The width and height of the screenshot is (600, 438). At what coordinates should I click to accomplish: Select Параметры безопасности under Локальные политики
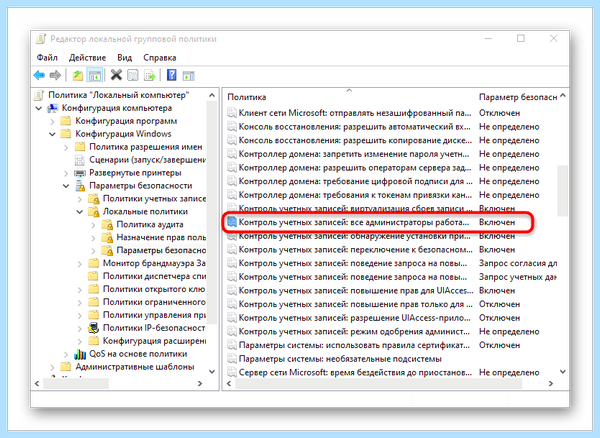tap(161, 250)
